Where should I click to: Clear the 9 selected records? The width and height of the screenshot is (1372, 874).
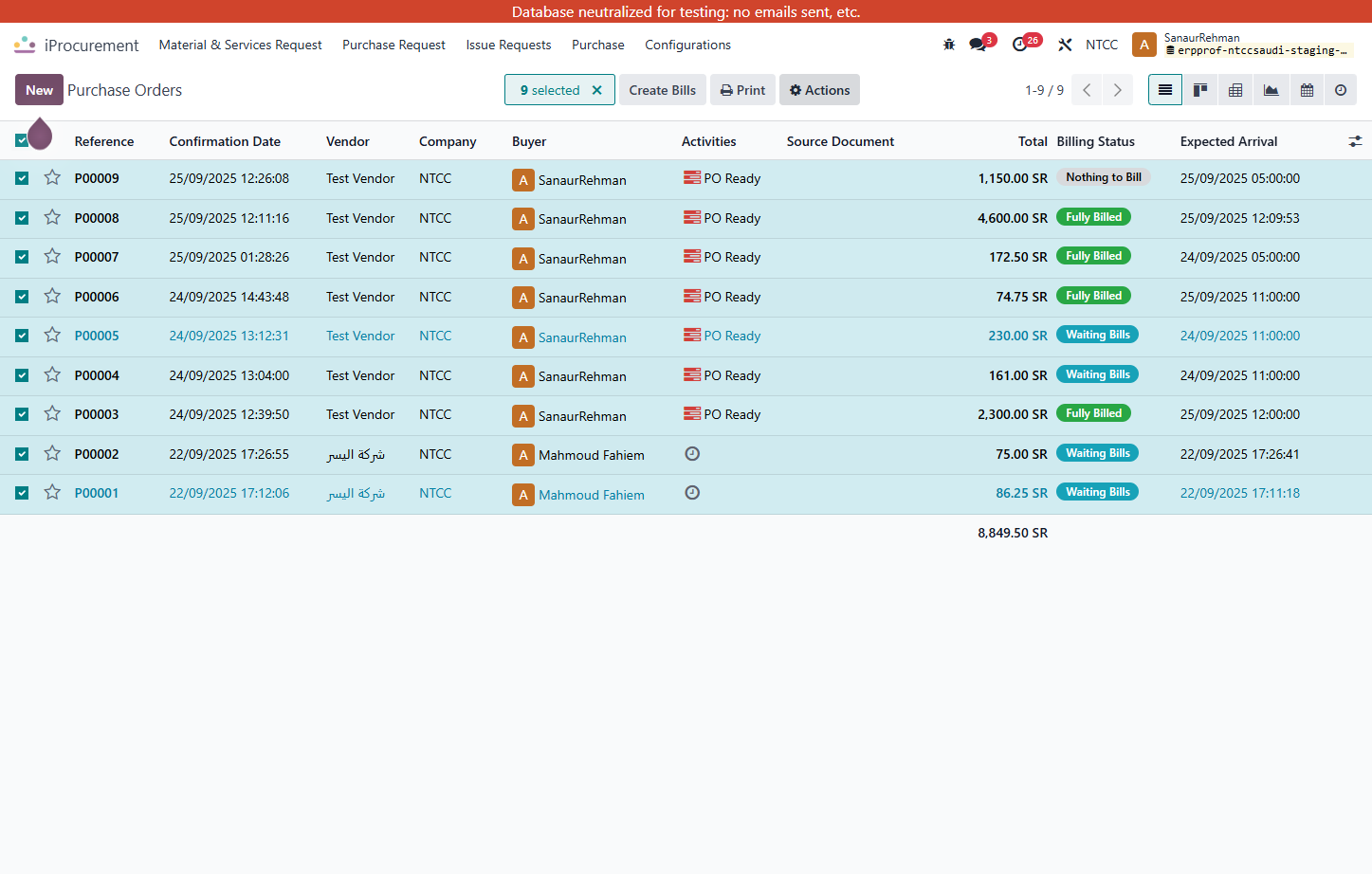[x=597, y=90]
